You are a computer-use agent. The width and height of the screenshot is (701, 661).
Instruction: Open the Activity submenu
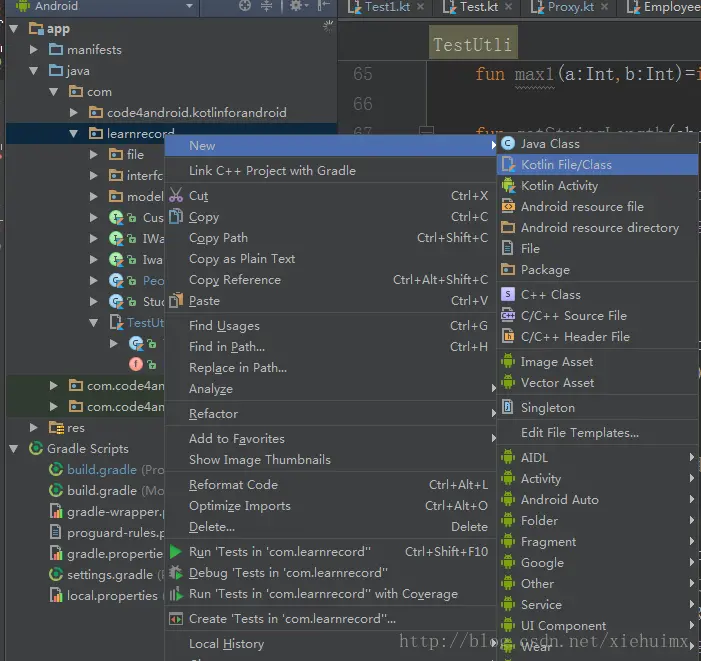pyautogui.click(x=597, y=479)
